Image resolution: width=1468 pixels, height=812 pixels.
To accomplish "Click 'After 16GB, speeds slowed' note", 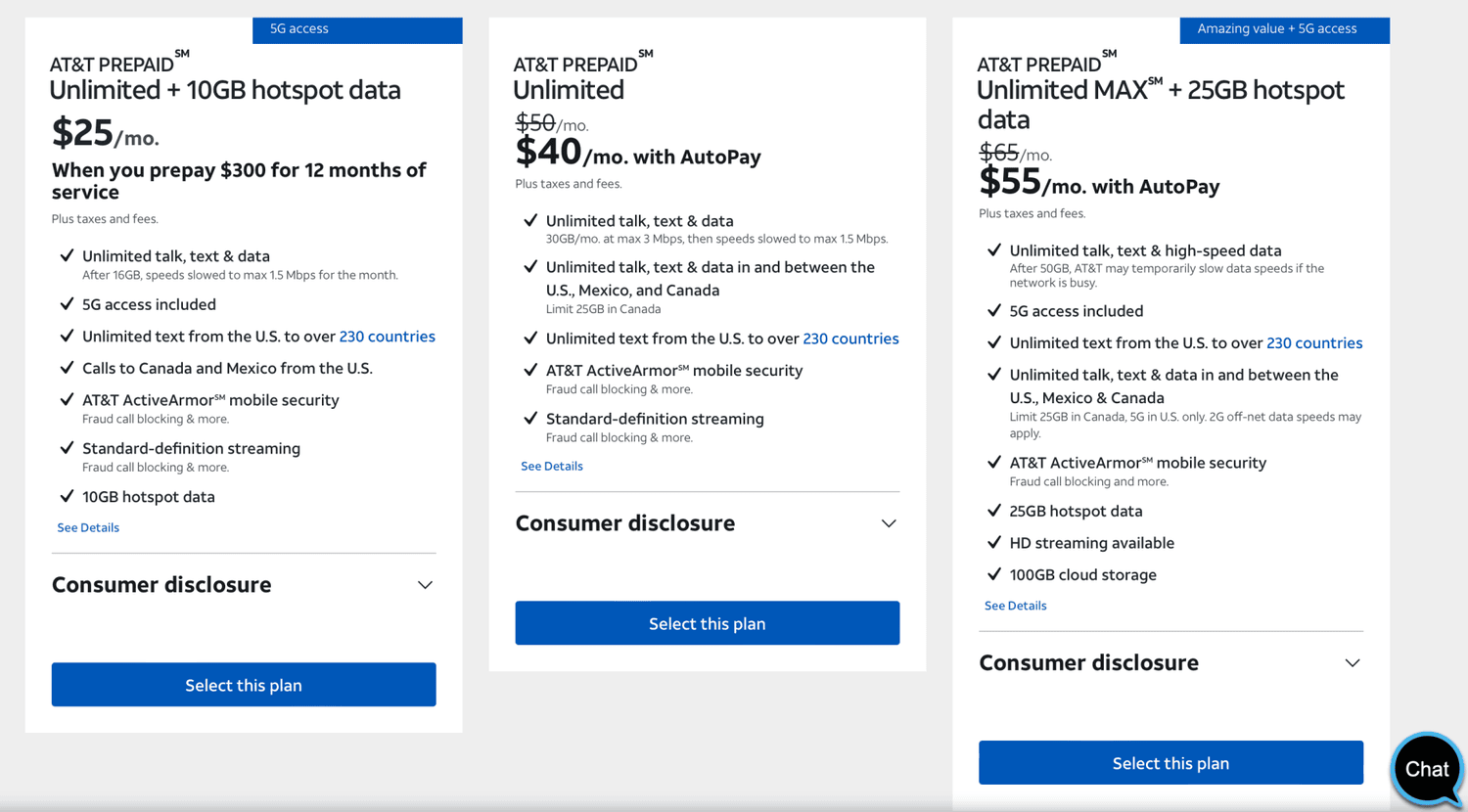I will (240, 275).
